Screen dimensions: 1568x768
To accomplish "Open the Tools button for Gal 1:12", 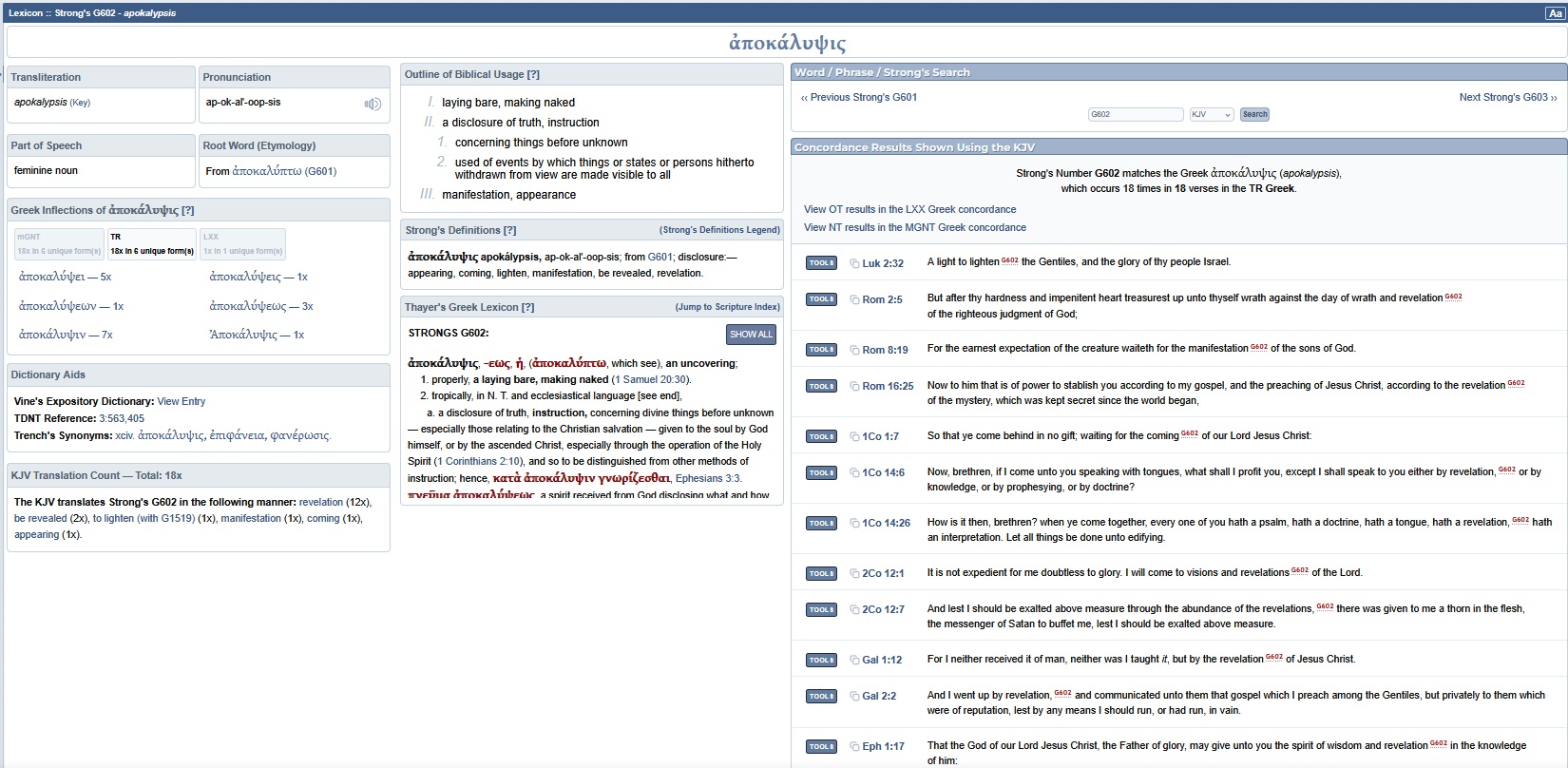I will 821,660.
